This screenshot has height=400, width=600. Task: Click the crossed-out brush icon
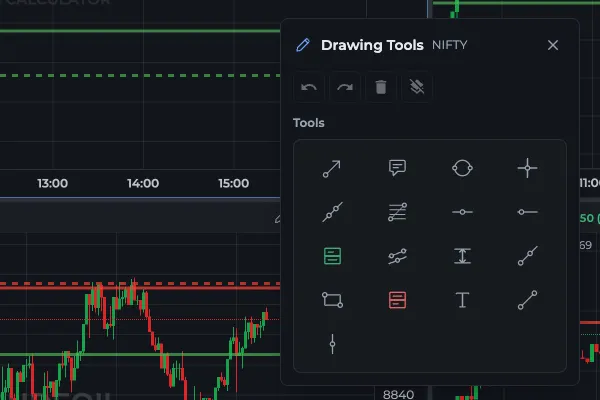[417, 87]
